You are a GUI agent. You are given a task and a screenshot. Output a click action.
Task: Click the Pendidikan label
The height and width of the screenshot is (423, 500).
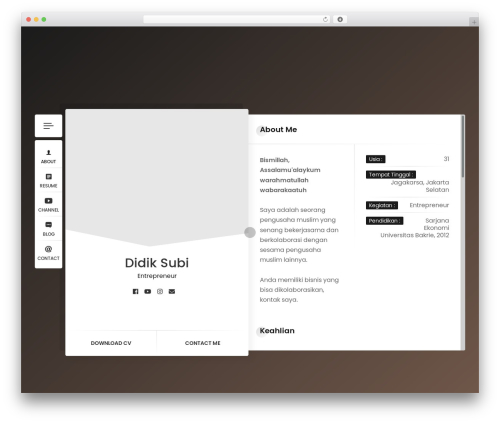pos(384,221)
